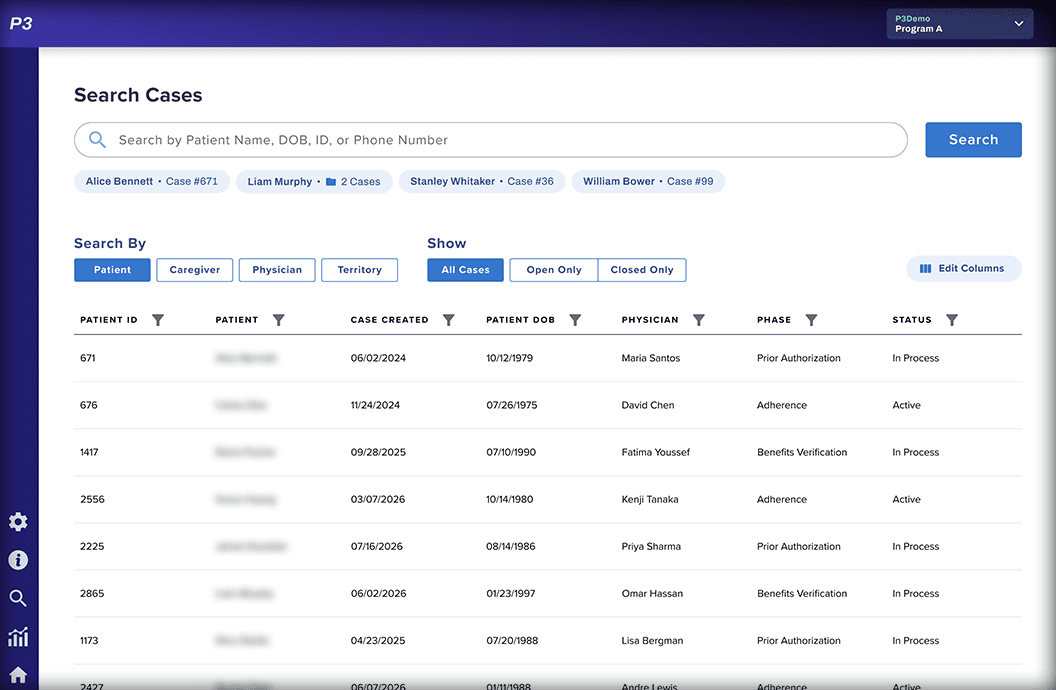
Task: Click the PATIENT DOB column header
Action: [521, 320]
